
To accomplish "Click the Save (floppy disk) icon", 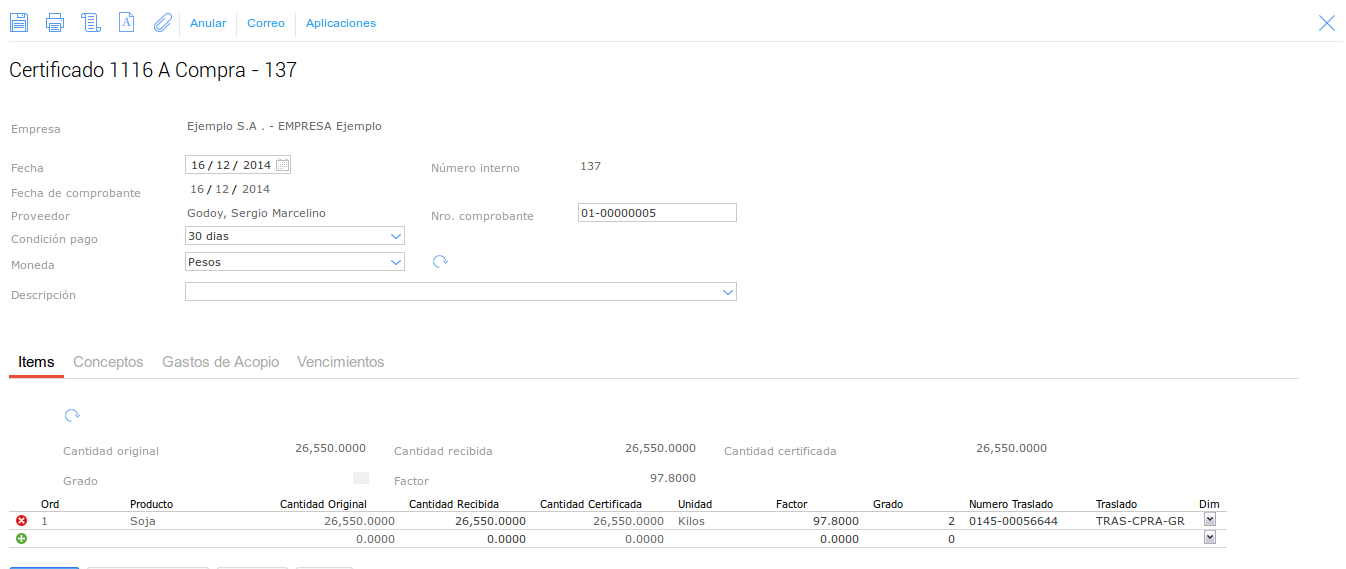I will coord(19,22).
